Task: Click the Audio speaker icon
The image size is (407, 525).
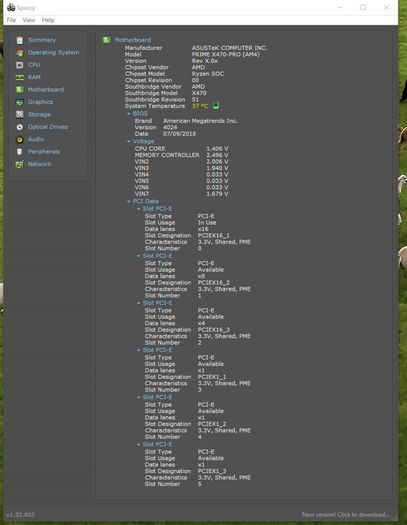Action: point(20,139)
